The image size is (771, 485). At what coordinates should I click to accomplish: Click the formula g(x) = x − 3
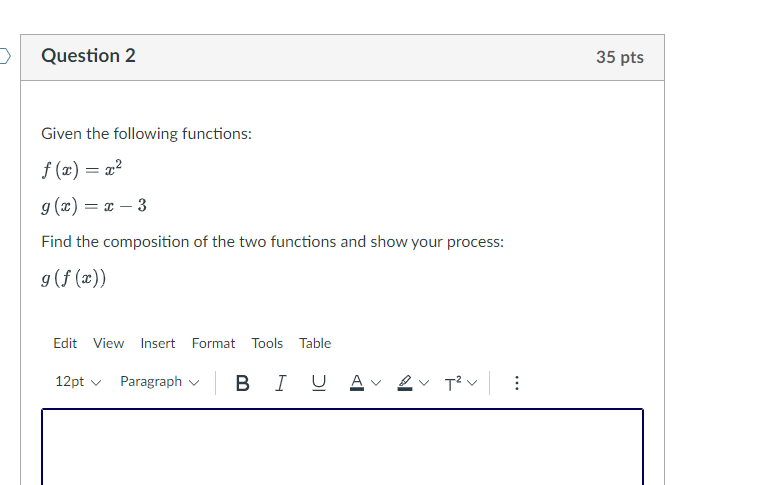coord(94,206)
